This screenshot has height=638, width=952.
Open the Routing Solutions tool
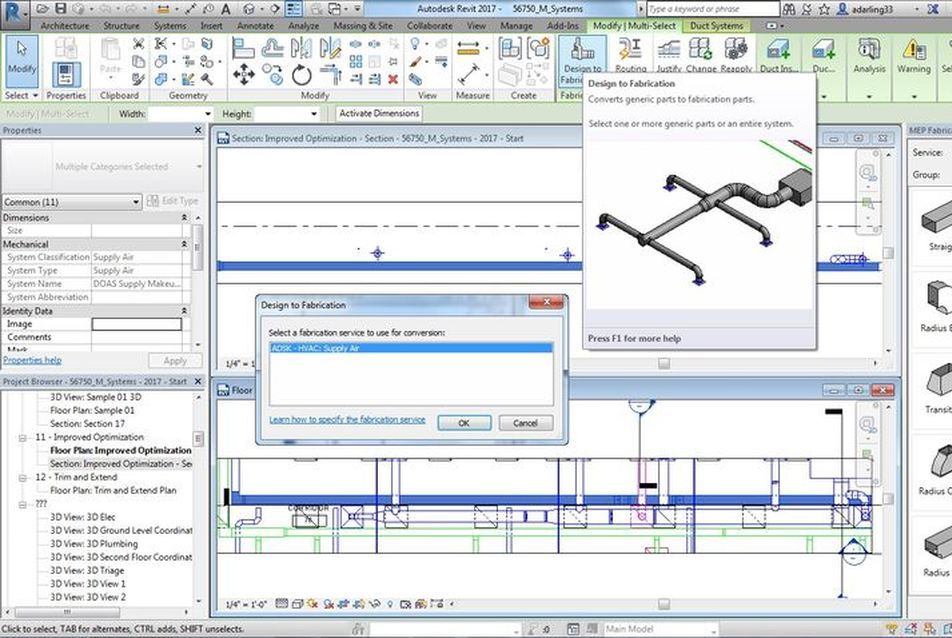coord(630,56)
